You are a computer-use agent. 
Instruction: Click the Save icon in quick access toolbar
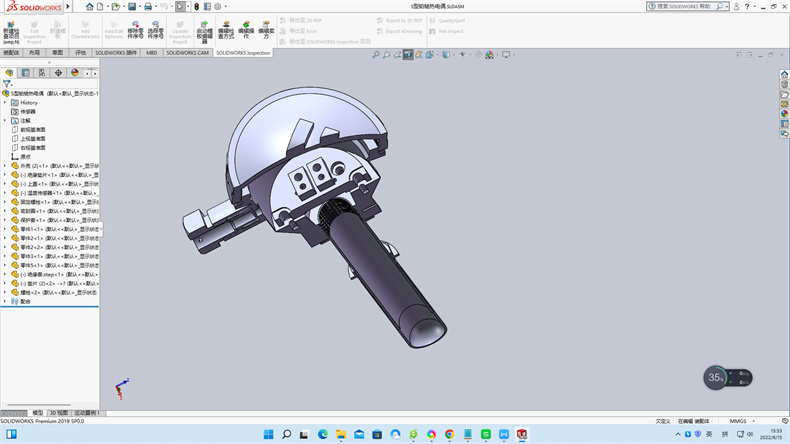(132, 6)
